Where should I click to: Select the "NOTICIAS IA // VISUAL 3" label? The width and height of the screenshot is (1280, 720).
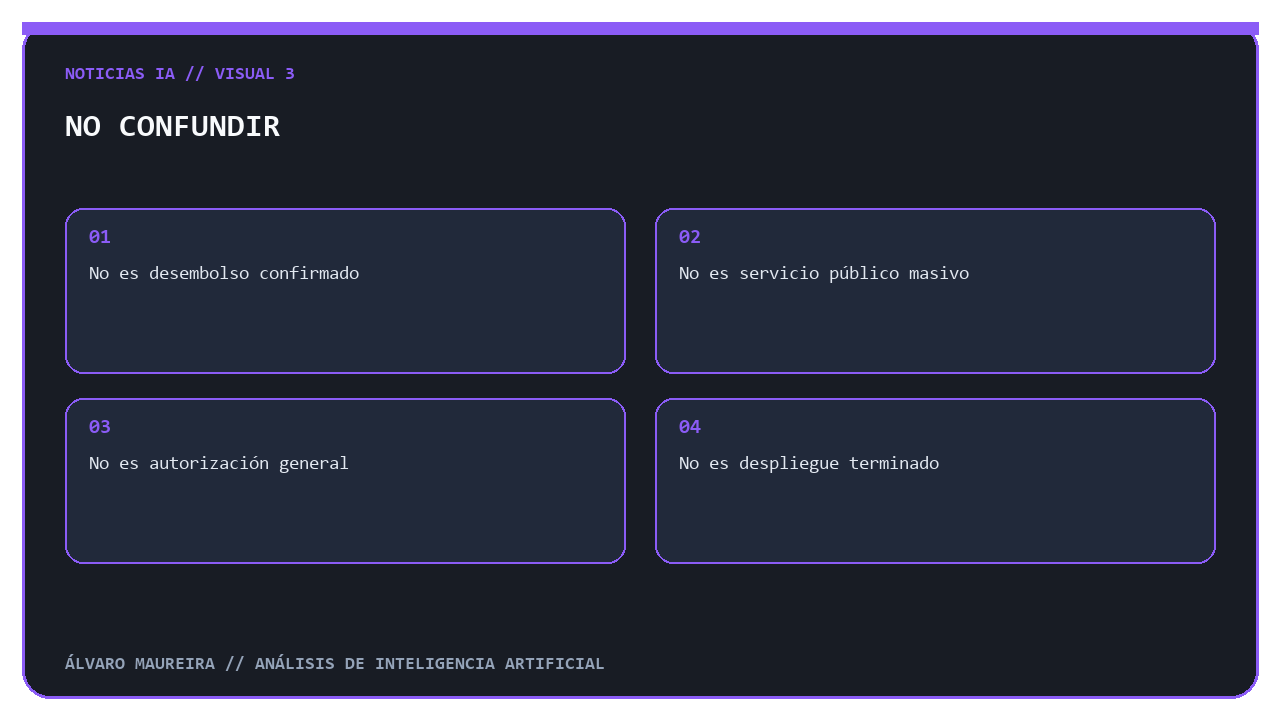[180, 73]
